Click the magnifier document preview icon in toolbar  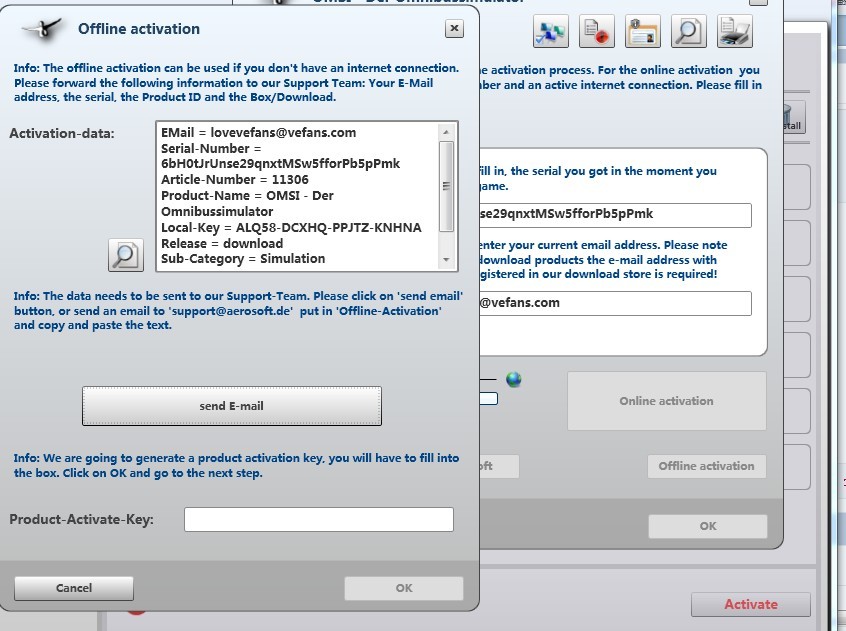click(x=688, y=31)
